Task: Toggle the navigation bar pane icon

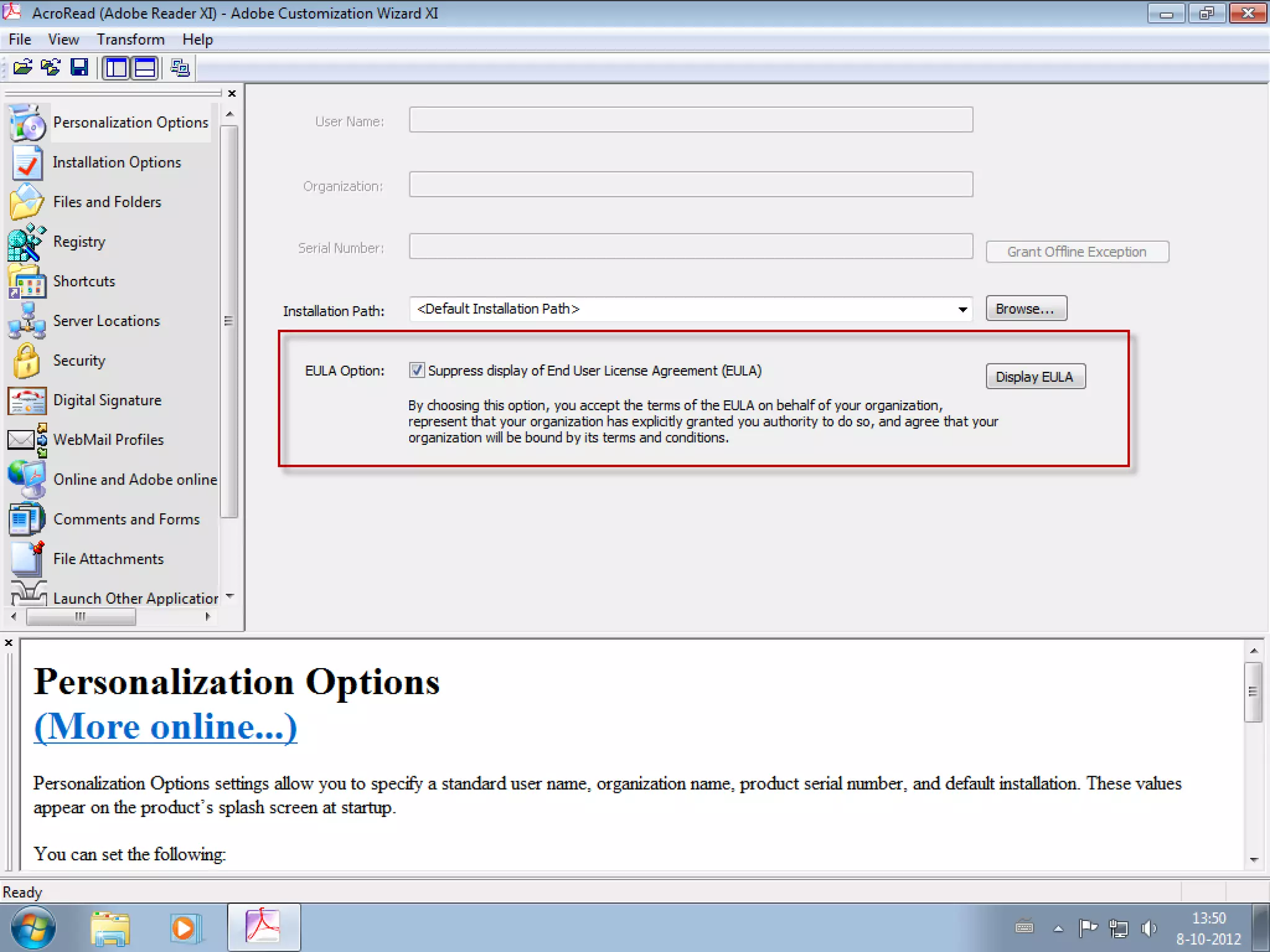Action: coord(116,68)
